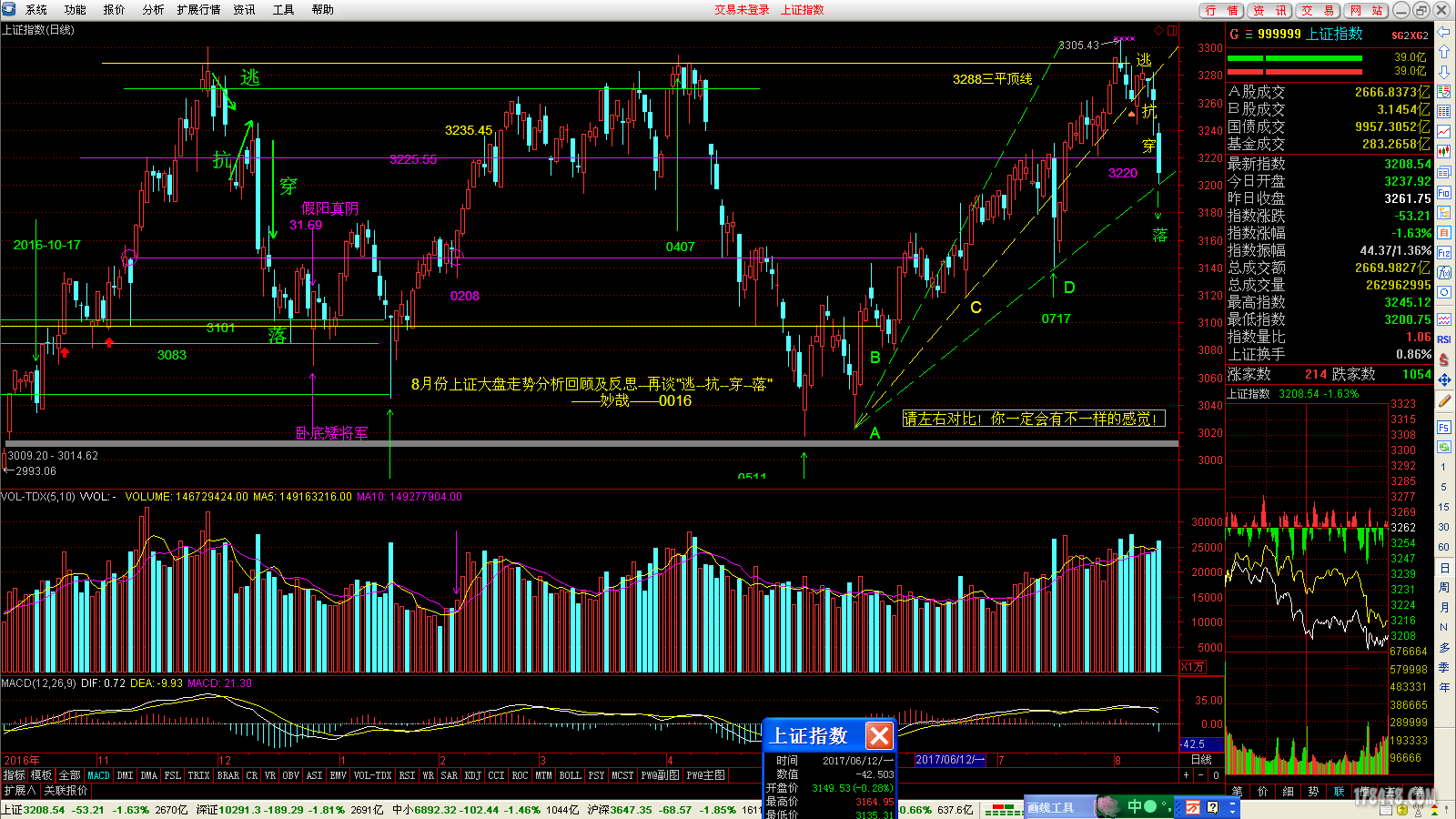1456x819 pixels.
Task: Click the blue four-way move arrows icon
Action: click(1444, 379)
